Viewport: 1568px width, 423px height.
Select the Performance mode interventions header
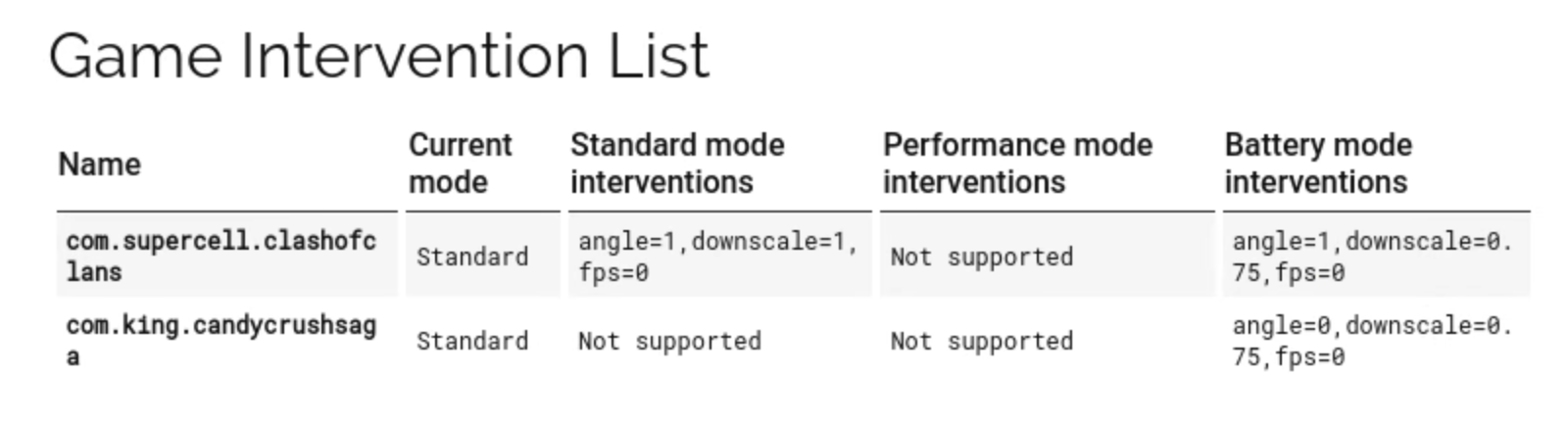point(1017,164)
